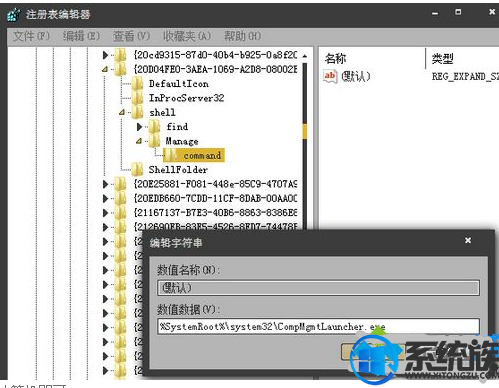Select the {20D04FE0-3AEA-1069 key label
The image size is (499, 388).
coord(215,69)
